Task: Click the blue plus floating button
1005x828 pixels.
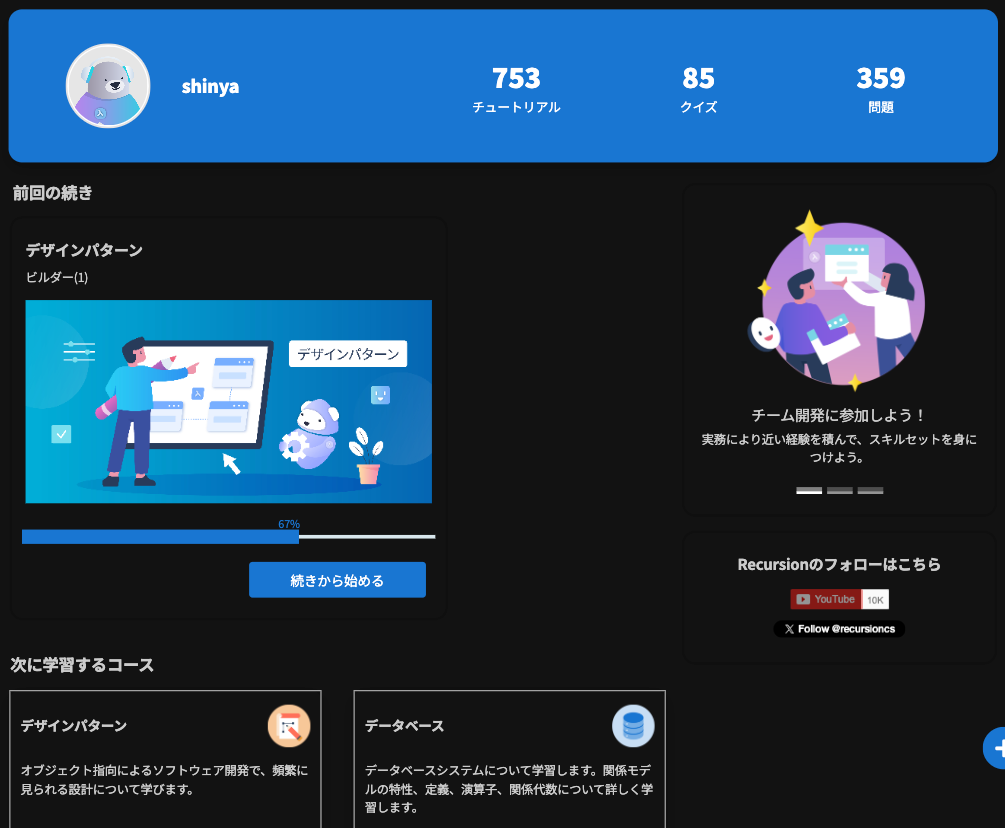Action: (x=997, y=747)
